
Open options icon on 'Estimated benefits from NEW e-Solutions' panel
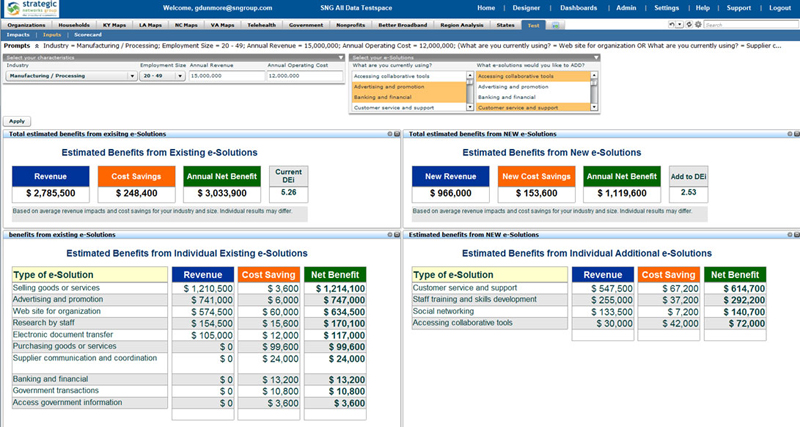click(x=790, y=235)
